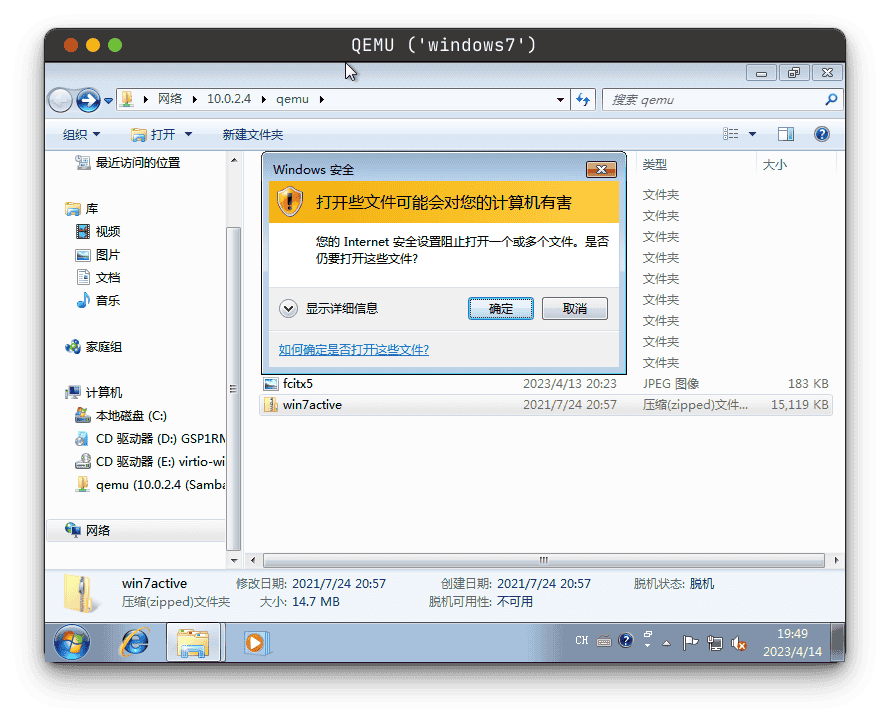Open the Windows Start button
The image size is (890, 723).
click(72, 644)
